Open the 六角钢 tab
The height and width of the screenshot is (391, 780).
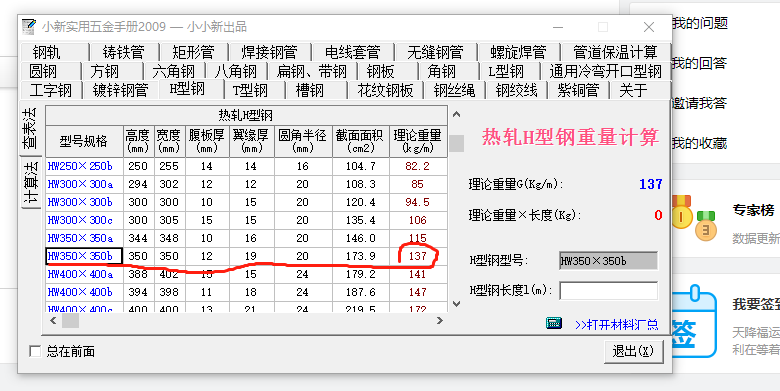click(x=173, y=72)
